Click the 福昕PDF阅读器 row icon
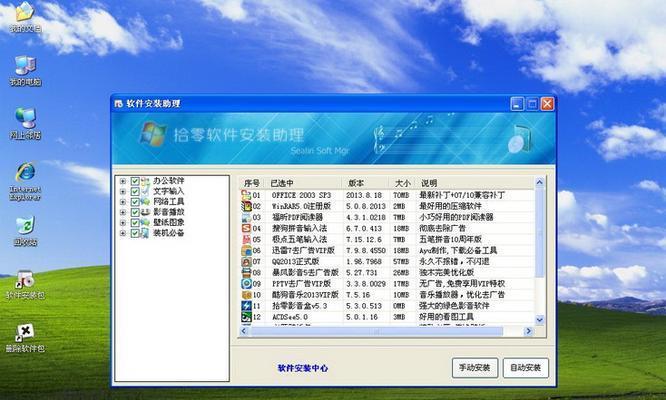 coord(246,217)
